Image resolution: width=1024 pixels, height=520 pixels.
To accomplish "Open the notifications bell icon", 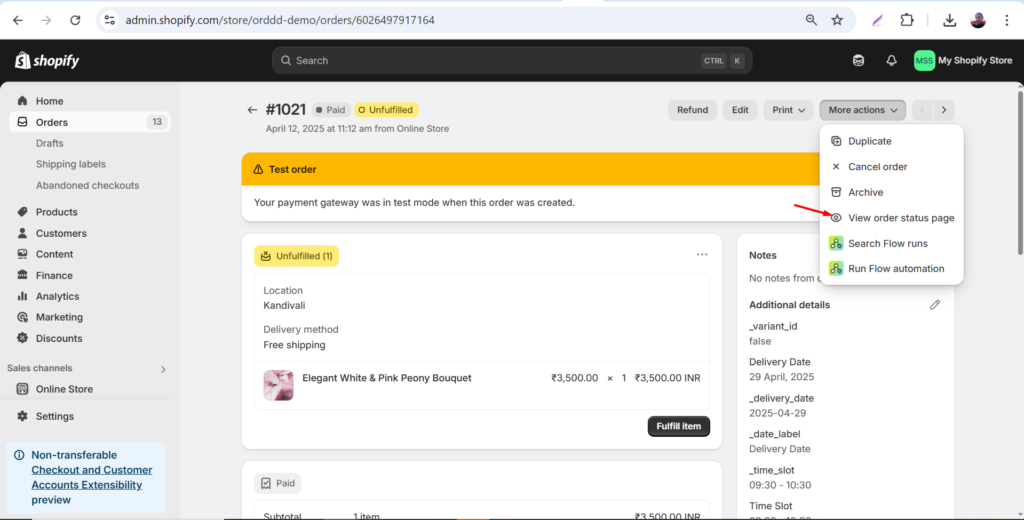I will tap(891, 61).
